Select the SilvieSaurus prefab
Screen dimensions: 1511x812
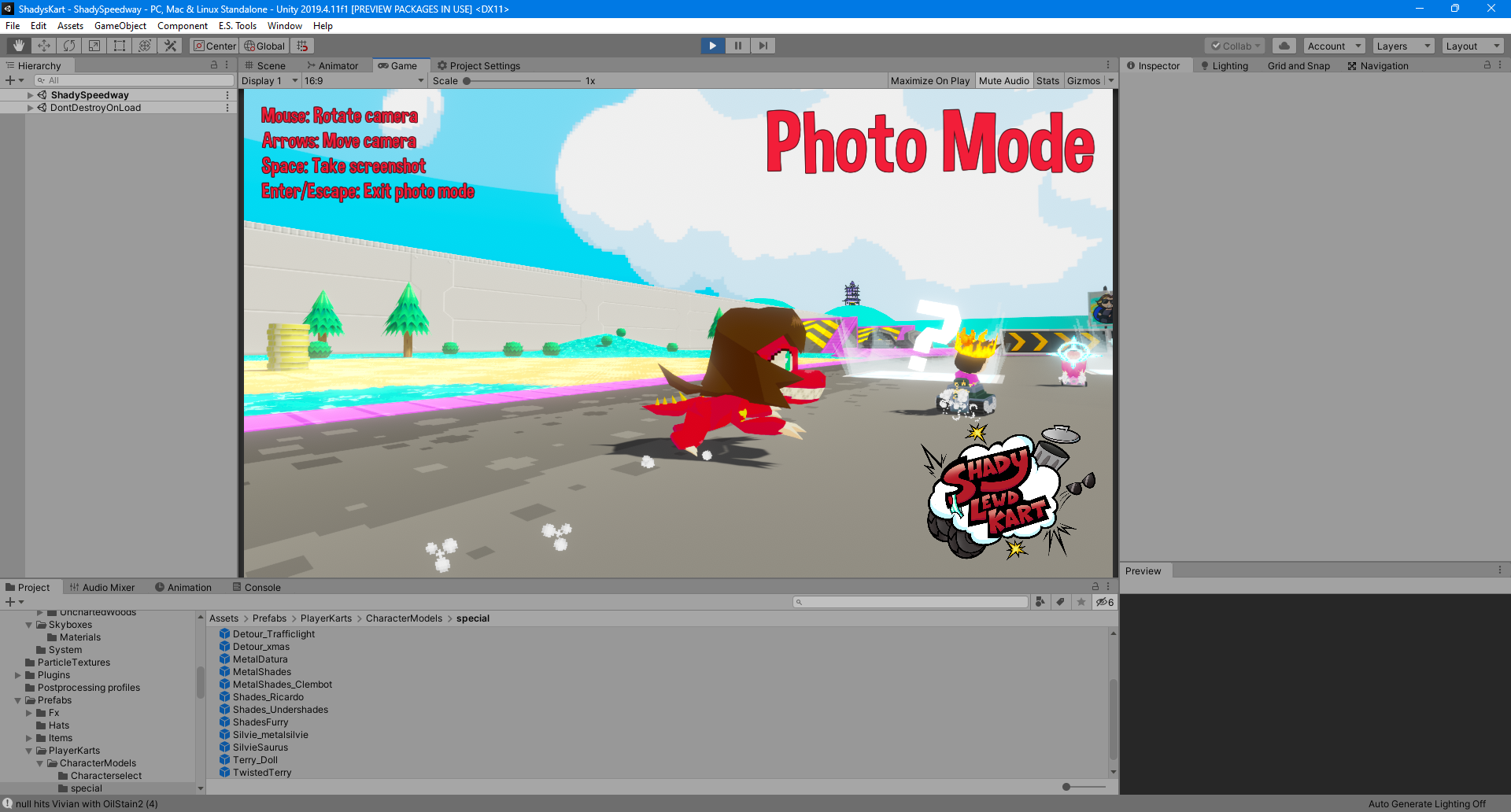(x=260, y=747)
